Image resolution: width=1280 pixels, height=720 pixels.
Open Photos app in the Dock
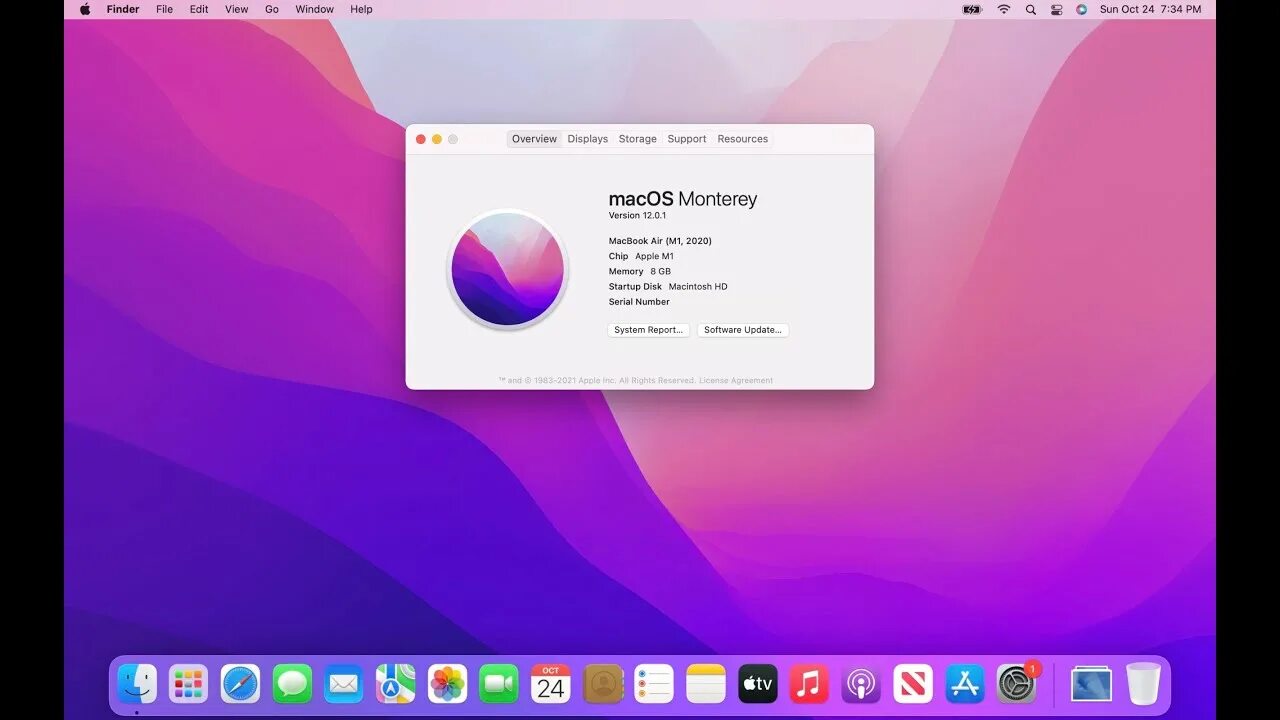tap(447, 684)
